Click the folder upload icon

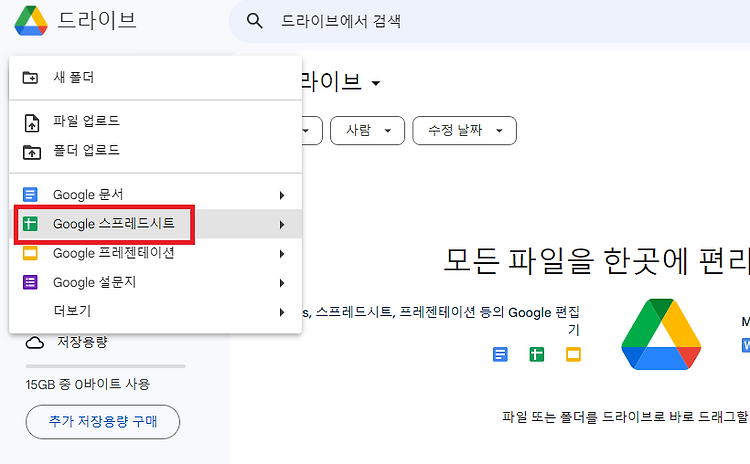tap(32, 152)
